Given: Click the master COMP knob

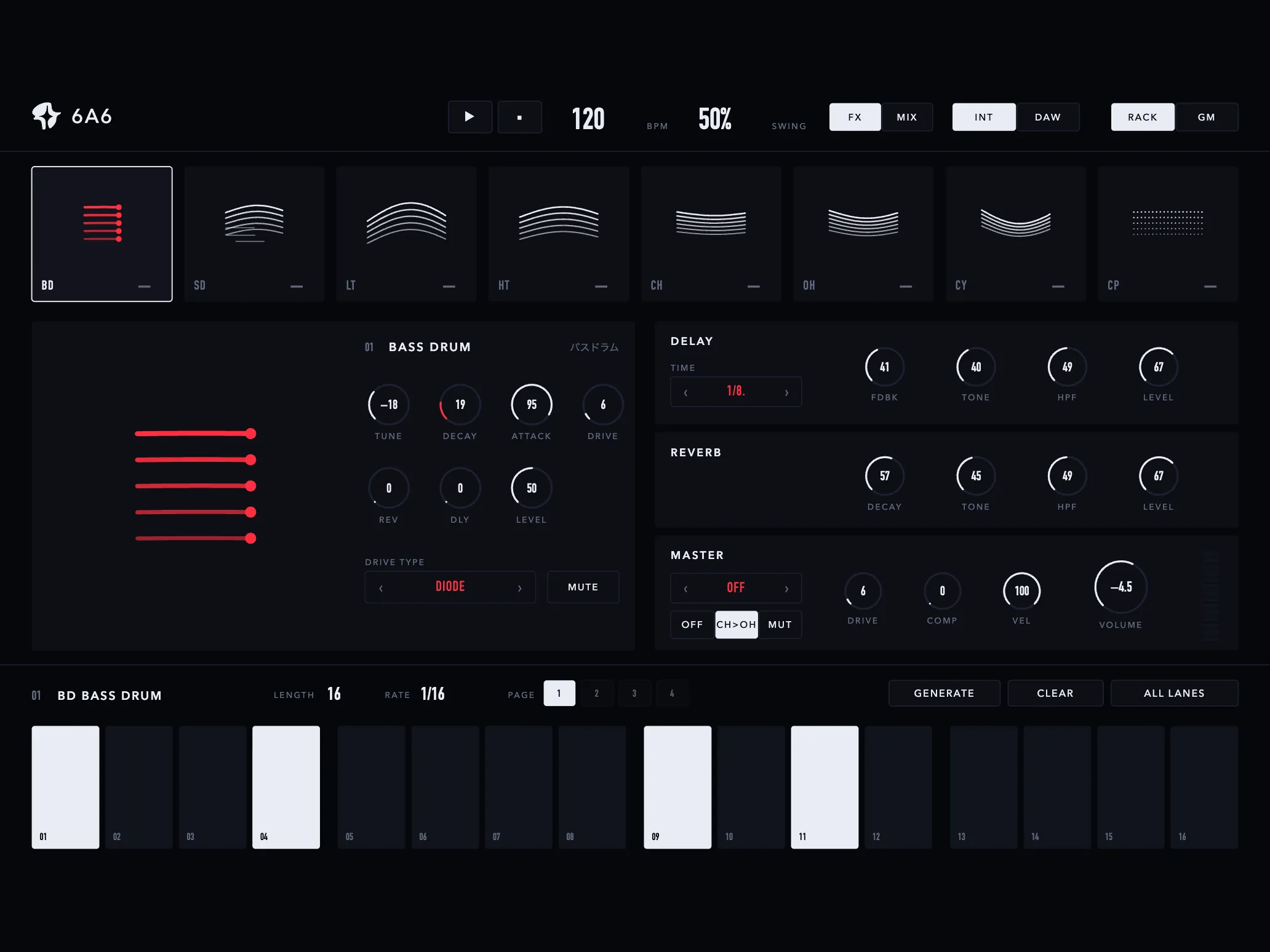Looking at the screenshot, I should coord(942,591).
